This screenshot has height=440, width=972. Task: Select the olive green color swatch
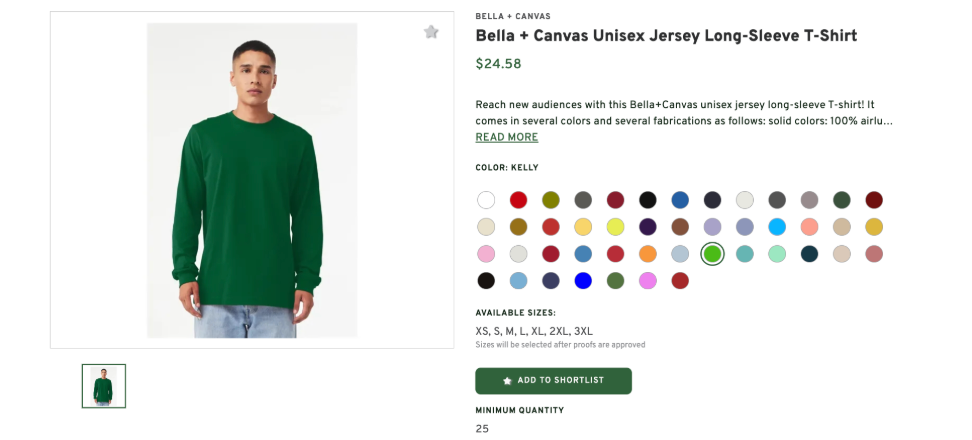pos(551,200)
